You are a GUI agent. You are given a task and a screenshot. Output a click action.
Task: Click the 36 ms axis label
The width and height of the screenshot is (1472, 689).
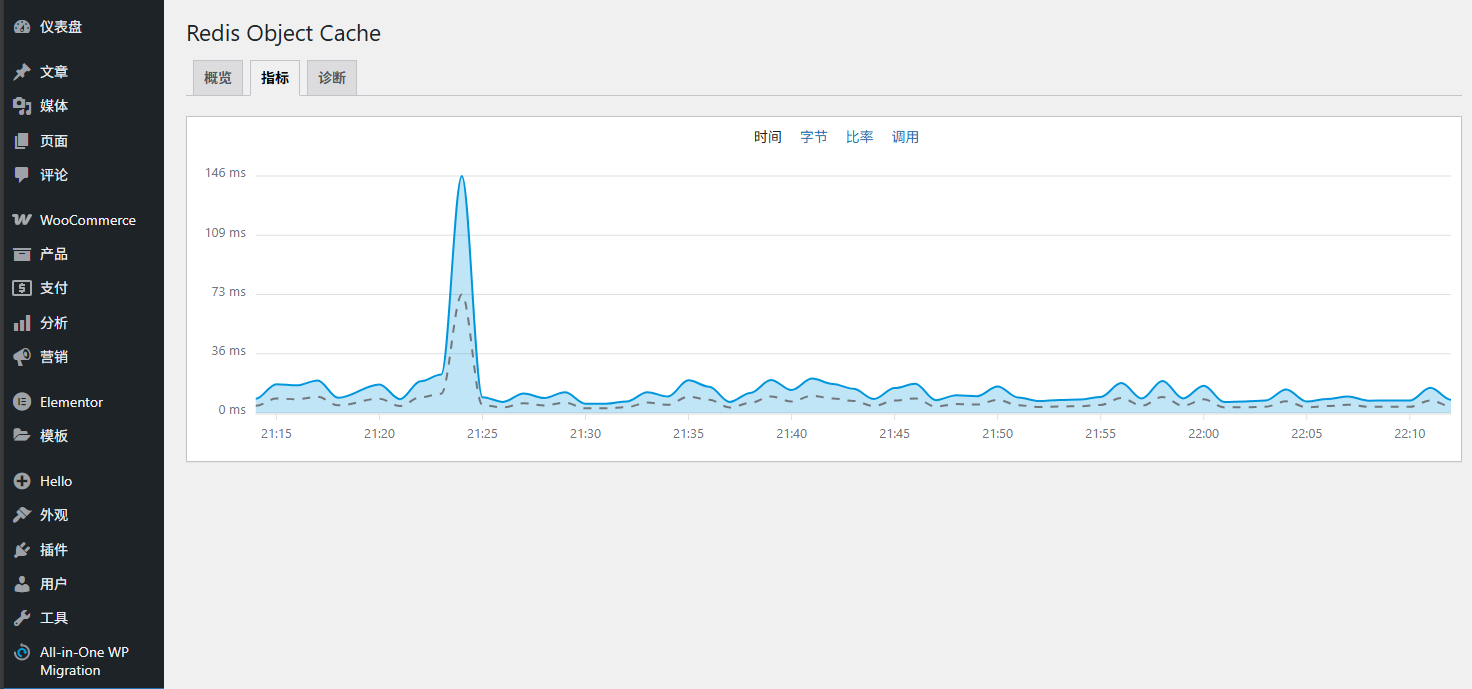229,351
